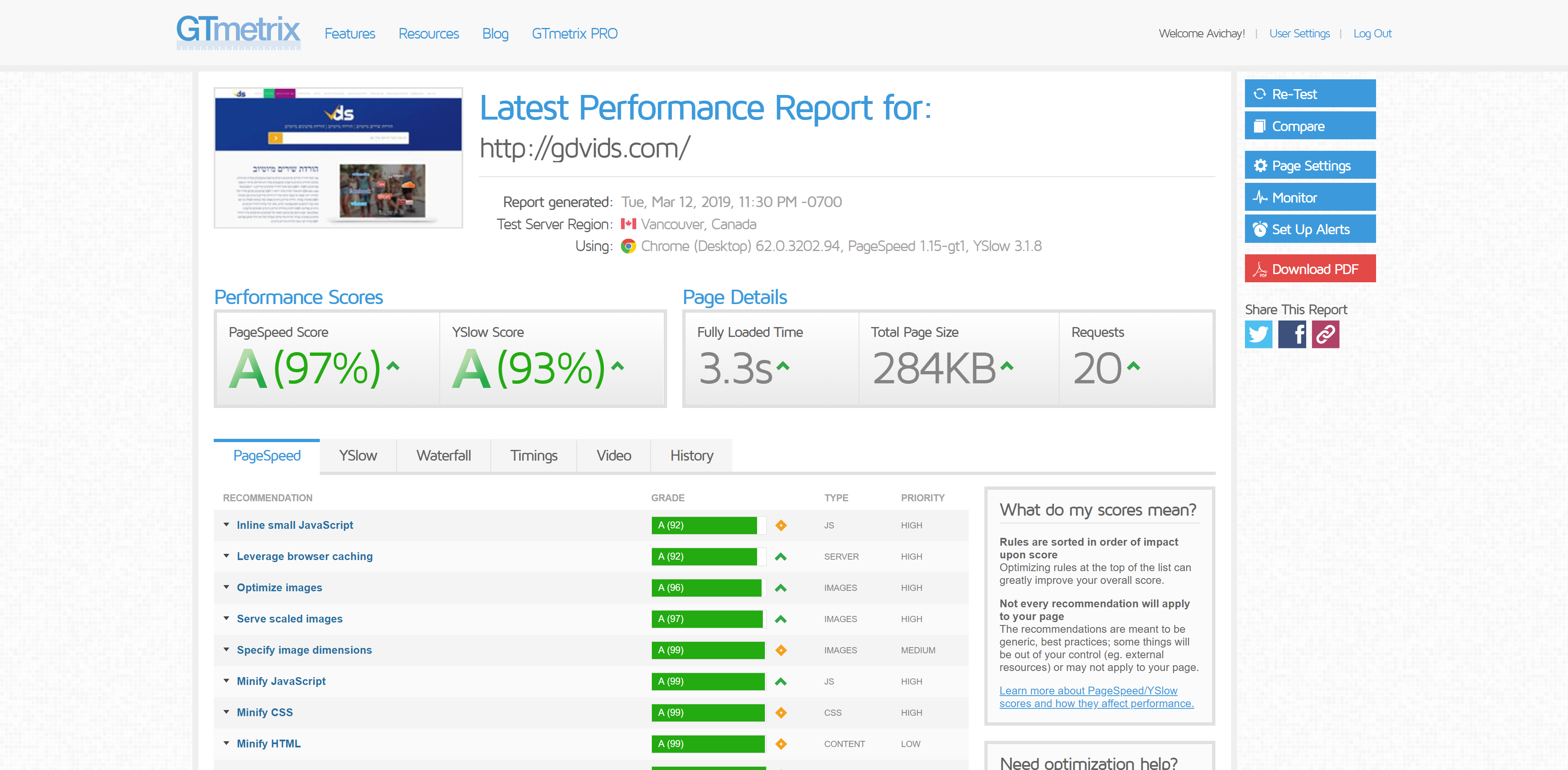Click the GTmetrix logo
This screenshot has height=770, width=1568.
(238, 33)
